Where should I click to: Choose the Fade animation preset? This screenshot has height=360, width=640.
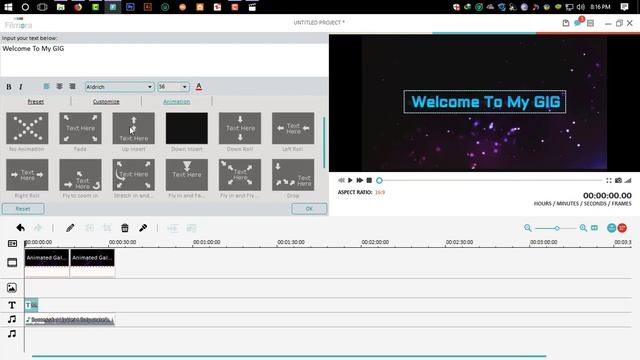80,128
